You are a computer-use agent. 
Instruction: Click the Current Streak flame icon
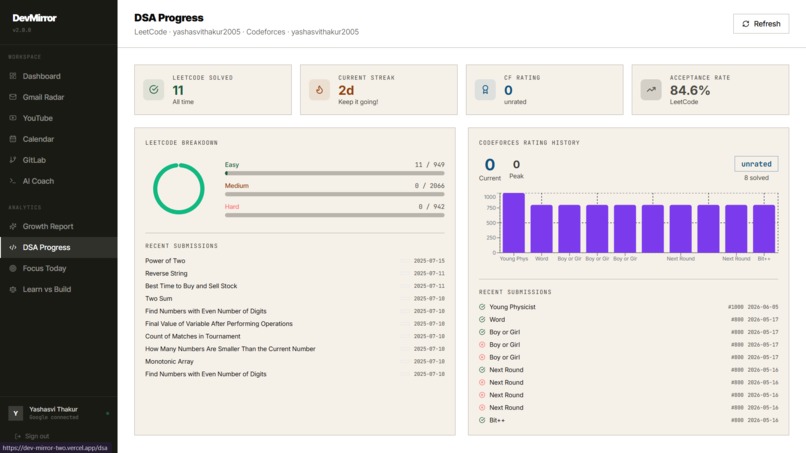coord(319,89)
